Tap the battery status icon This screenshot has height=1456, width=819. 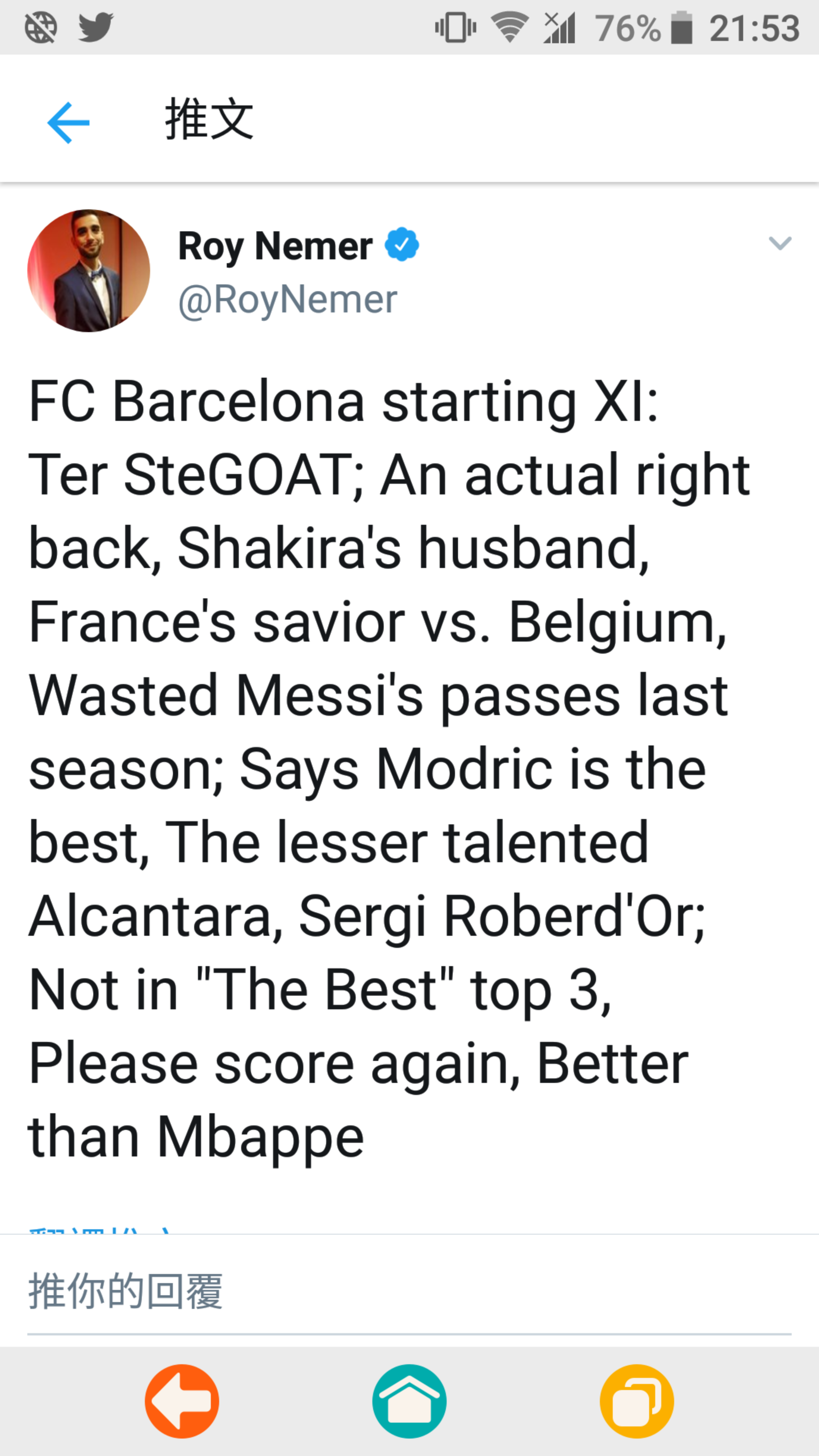click(x=682, y=28)
